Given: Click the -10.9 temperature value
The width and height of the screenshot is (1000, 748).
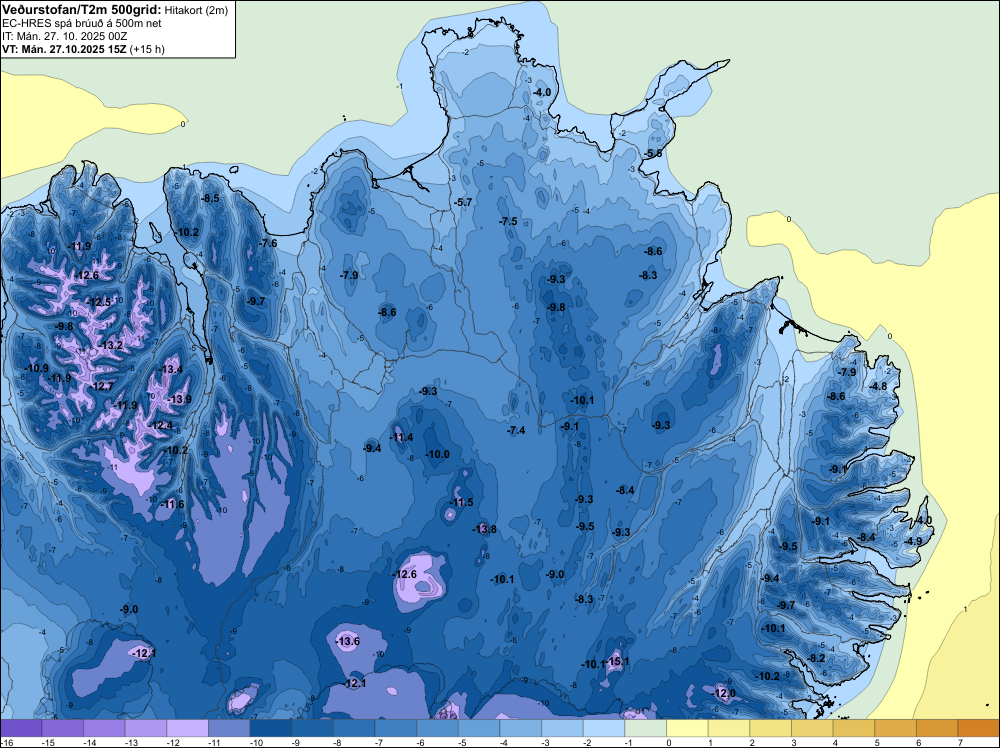Looking at the screenshot, I should coord(36,368).
